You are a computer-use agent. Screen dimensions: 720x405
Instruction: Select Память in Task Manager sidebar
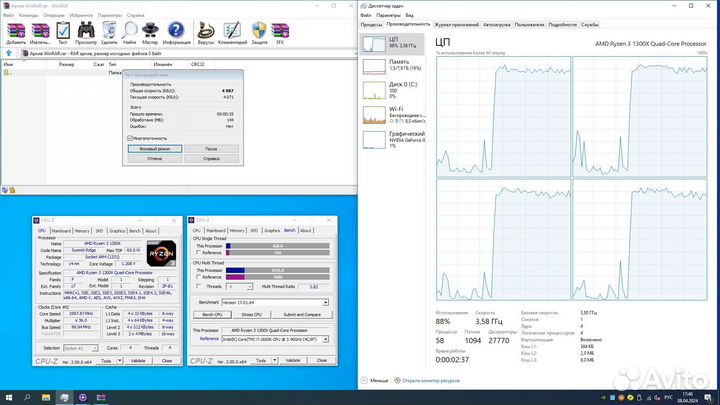[393, 66]
